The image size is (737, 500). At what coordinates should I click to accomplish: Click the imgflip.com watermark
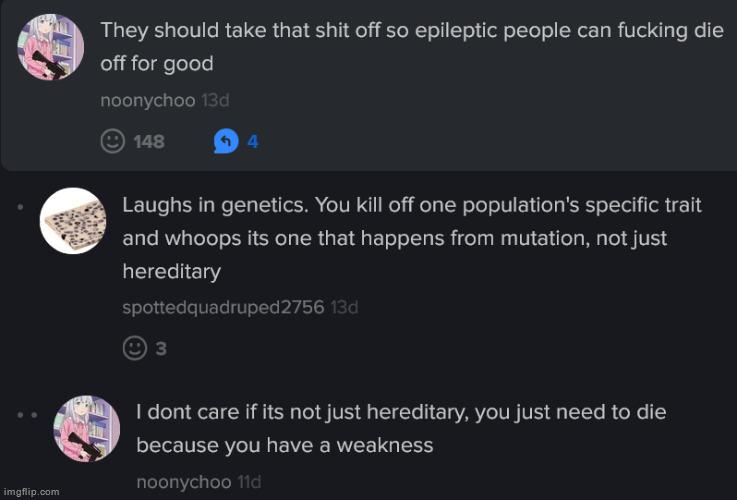(31, 492)
